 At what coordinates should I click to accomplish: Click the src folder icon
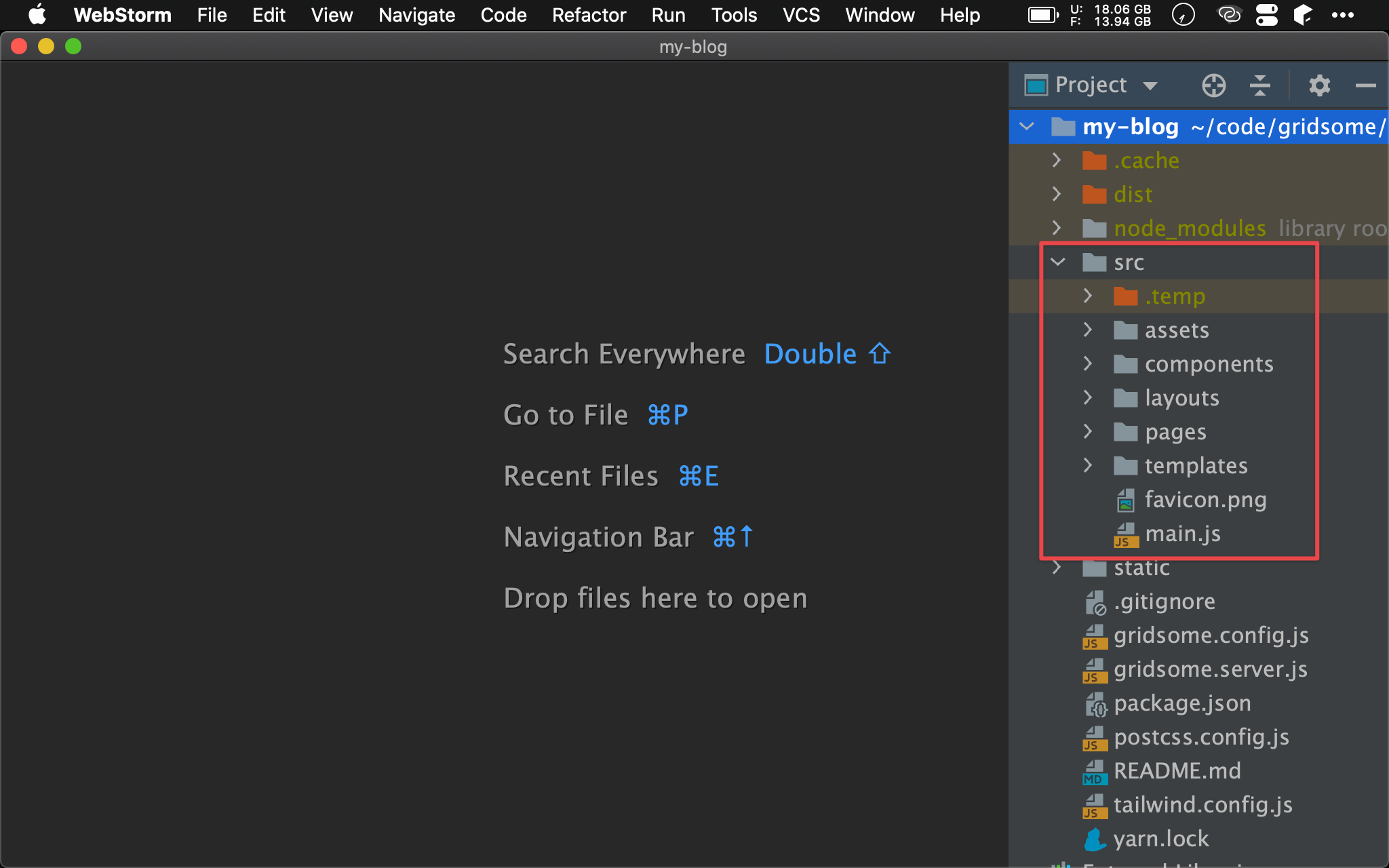pos(1094,262)
